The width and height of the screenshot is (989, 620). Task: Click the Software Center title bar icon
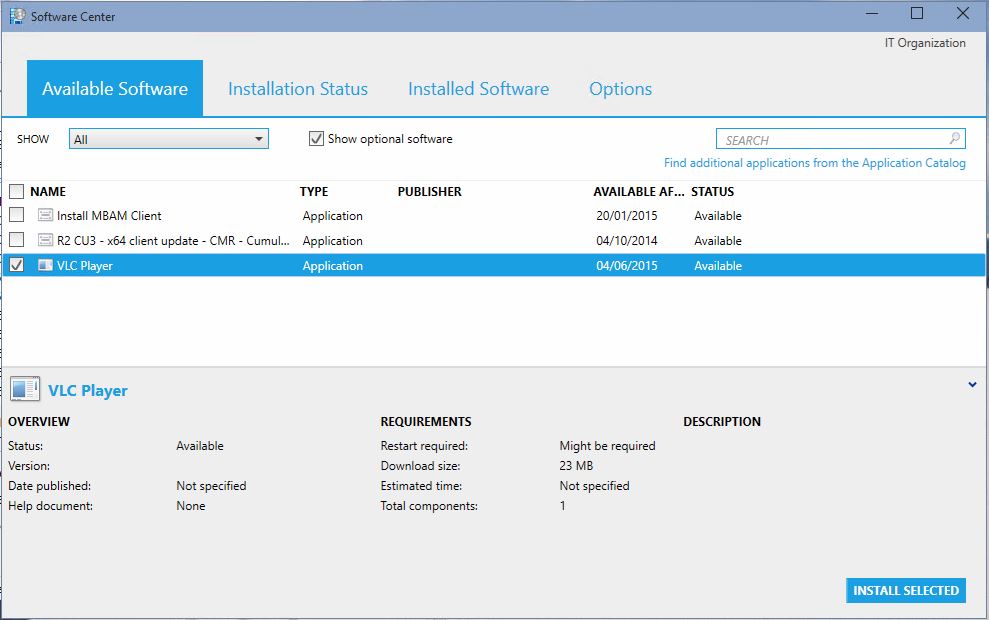(17, 16)
